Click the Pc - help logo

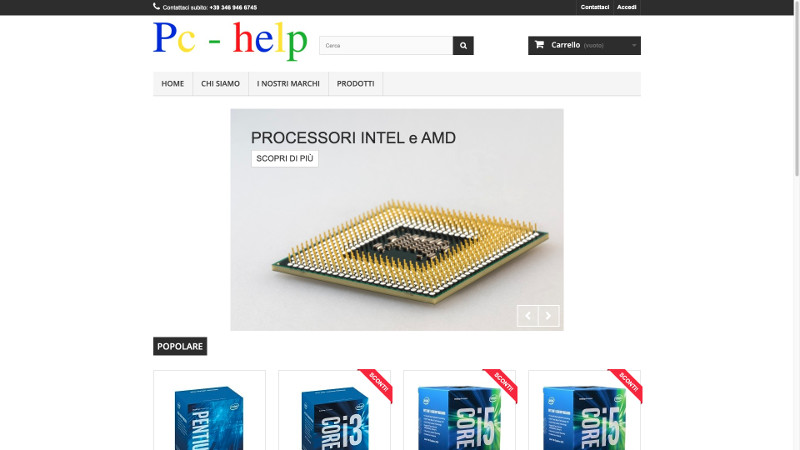[x=230, y=41]
